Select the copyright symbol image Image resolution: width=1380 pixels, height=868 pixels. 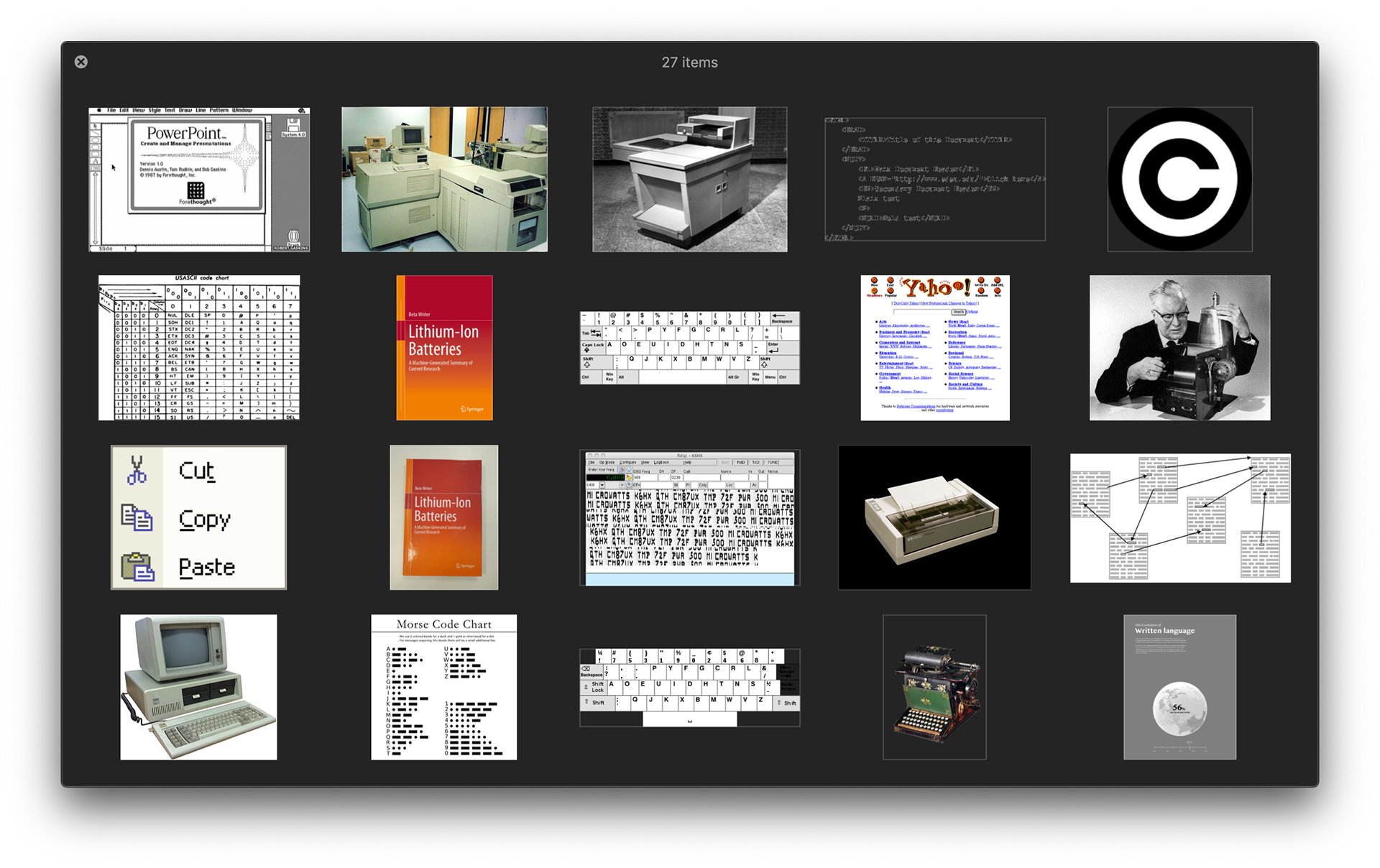pyautogui.click(x=1179, y=180)
